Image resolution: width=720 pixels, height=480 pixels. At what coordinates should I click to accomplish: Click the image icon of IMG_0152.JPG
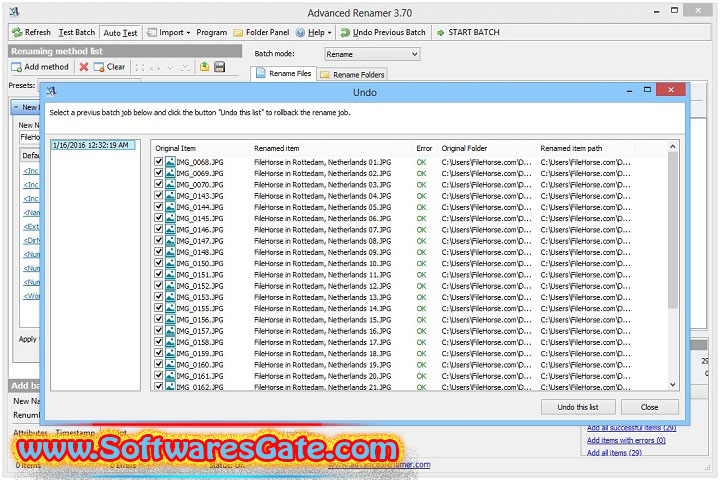click(x=170, y=286)
